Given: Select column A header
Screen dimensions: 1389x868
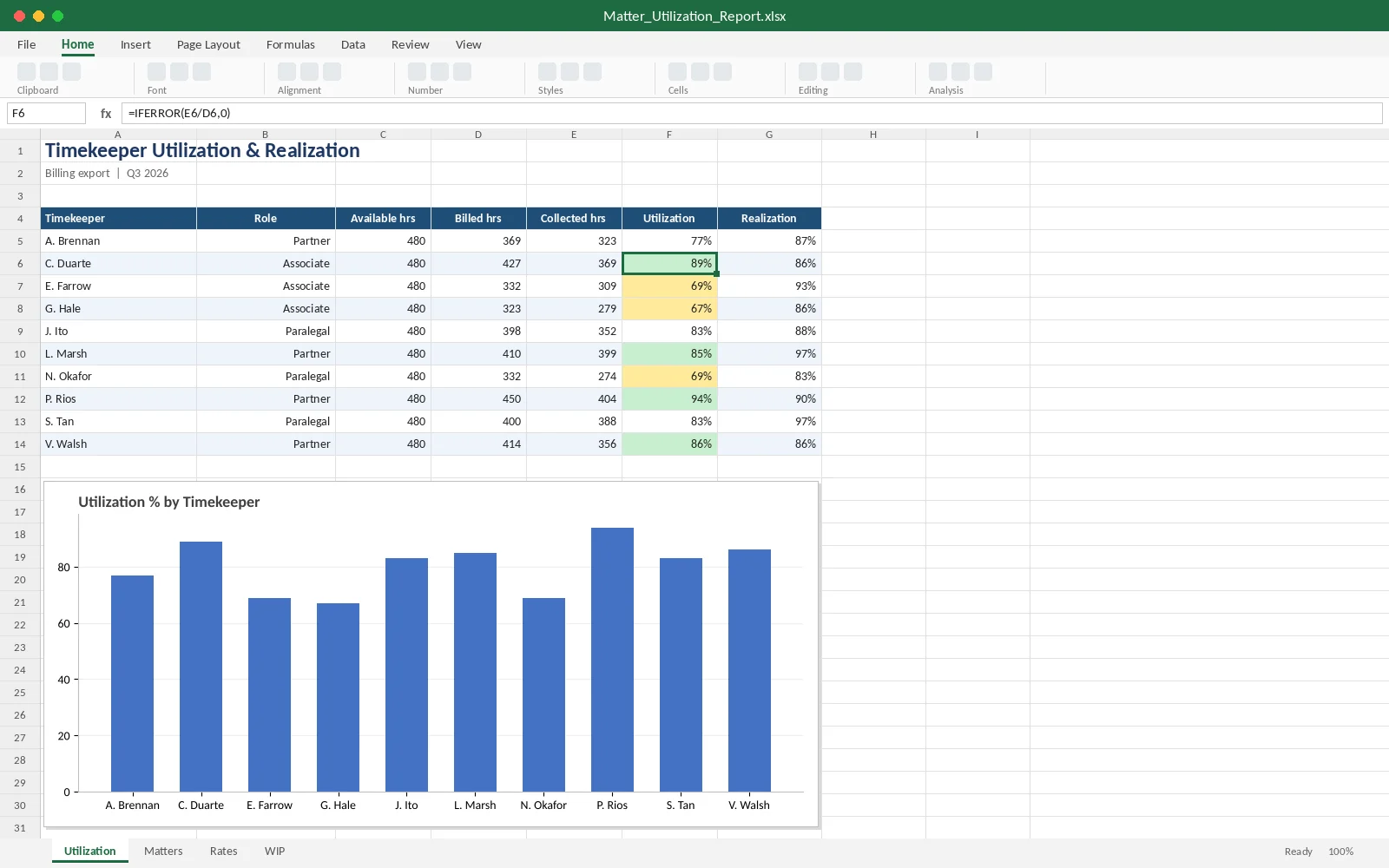Looking at the screenshot, I should pos(118,135).
